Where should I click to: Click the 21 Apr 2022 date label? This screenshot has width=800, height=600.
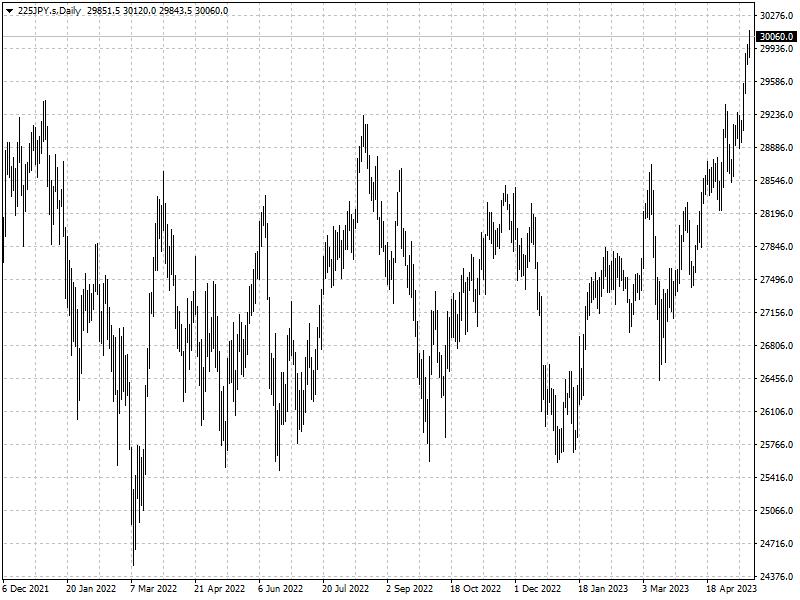pyautogui.click(x=219, y=589)
